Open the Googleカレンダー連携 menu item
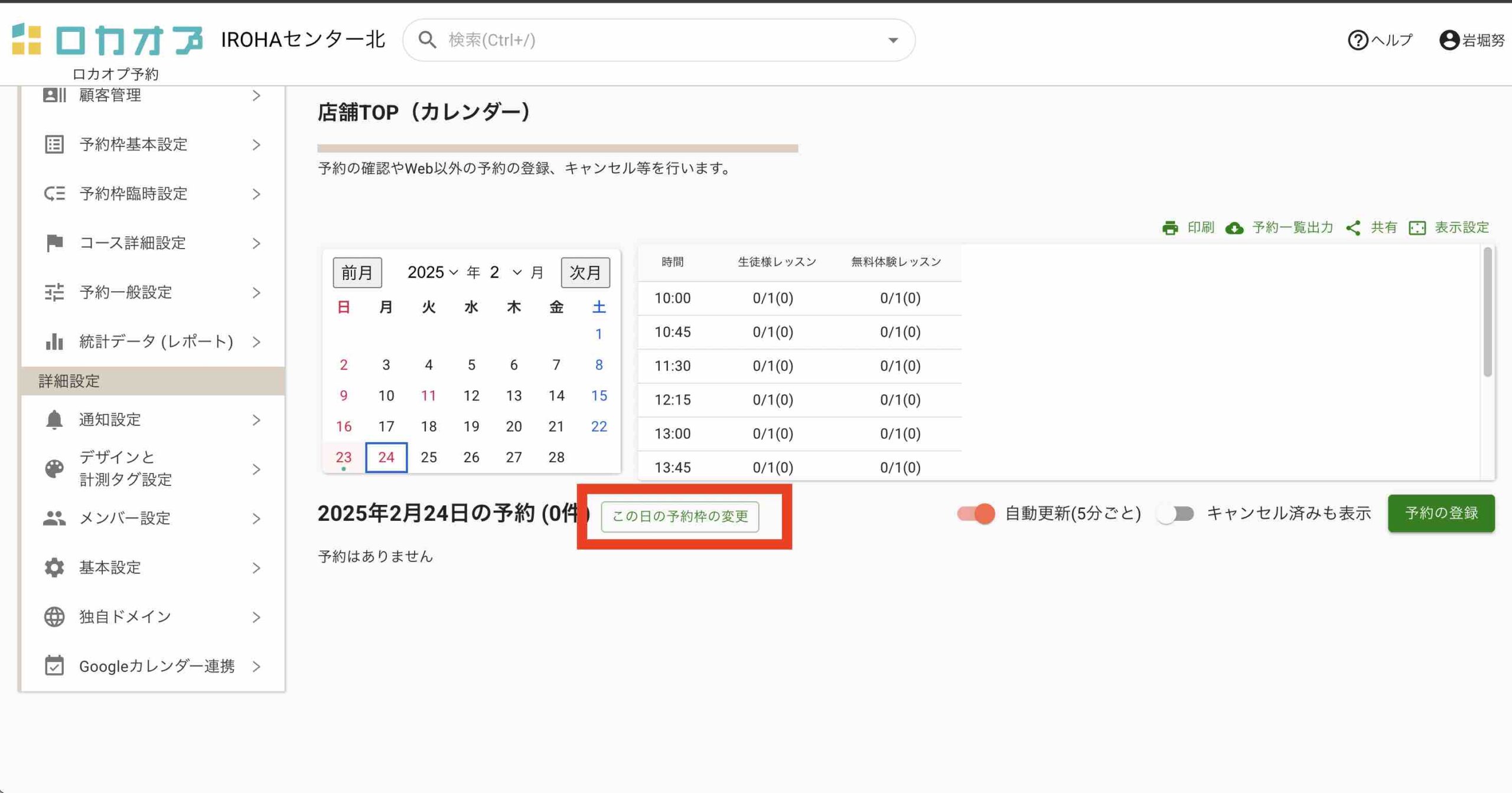The height and width of the screenshot is (793, 1512). [157, 666]
